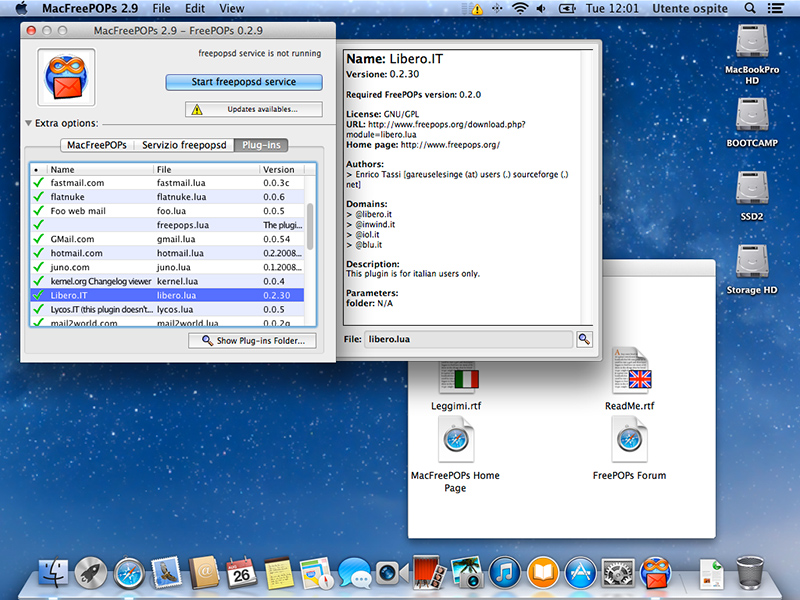This screenshot has height=600, width=800.
Task: Click the warning icon in the menu bar
Action: point(477,9)
